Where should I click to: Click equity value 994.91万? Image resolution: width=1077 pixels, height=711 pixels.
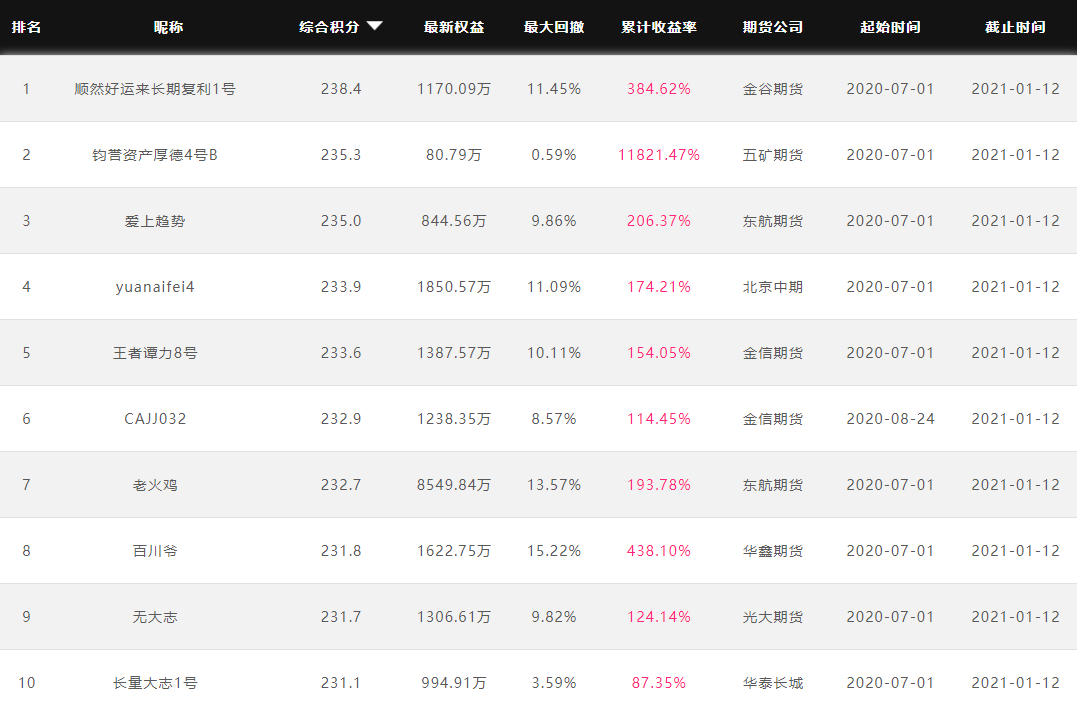454,682
